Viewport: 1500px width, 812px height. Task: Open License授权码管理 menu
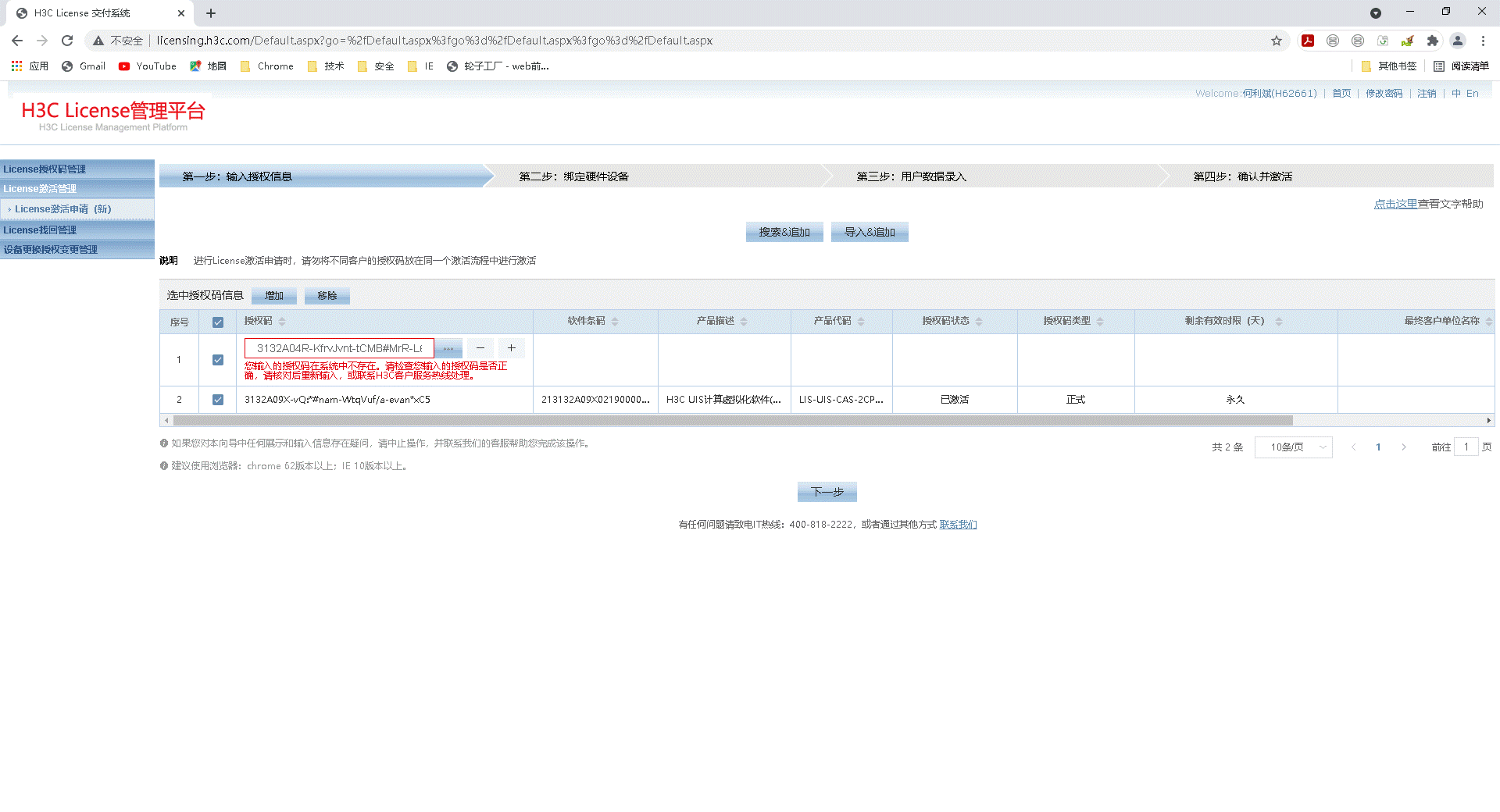77,169
